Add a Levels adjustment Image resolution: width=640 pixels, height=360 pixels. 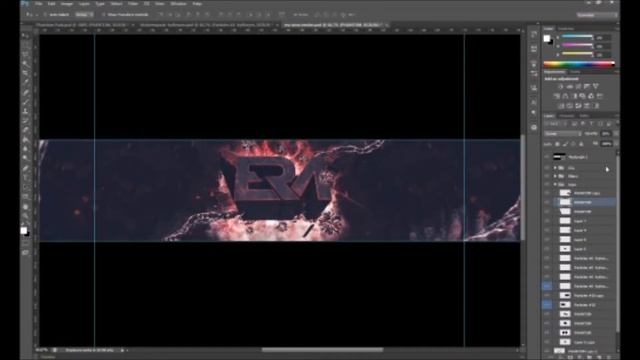click(569, 87)
